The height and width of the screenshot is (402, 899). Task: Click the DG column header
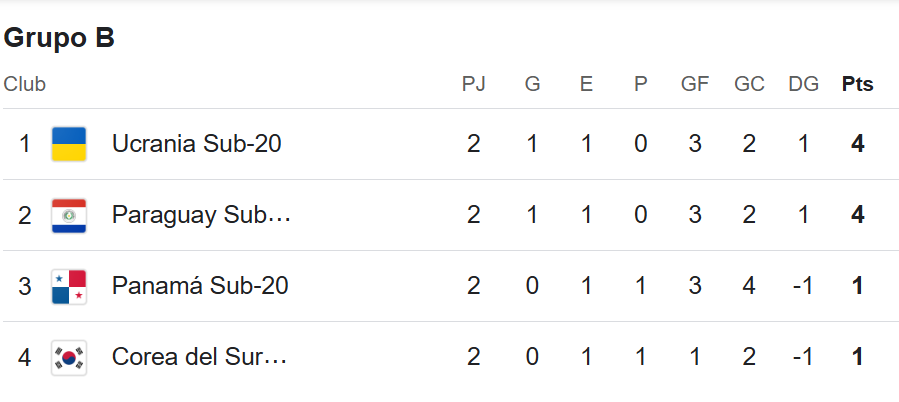pos(803,85)
